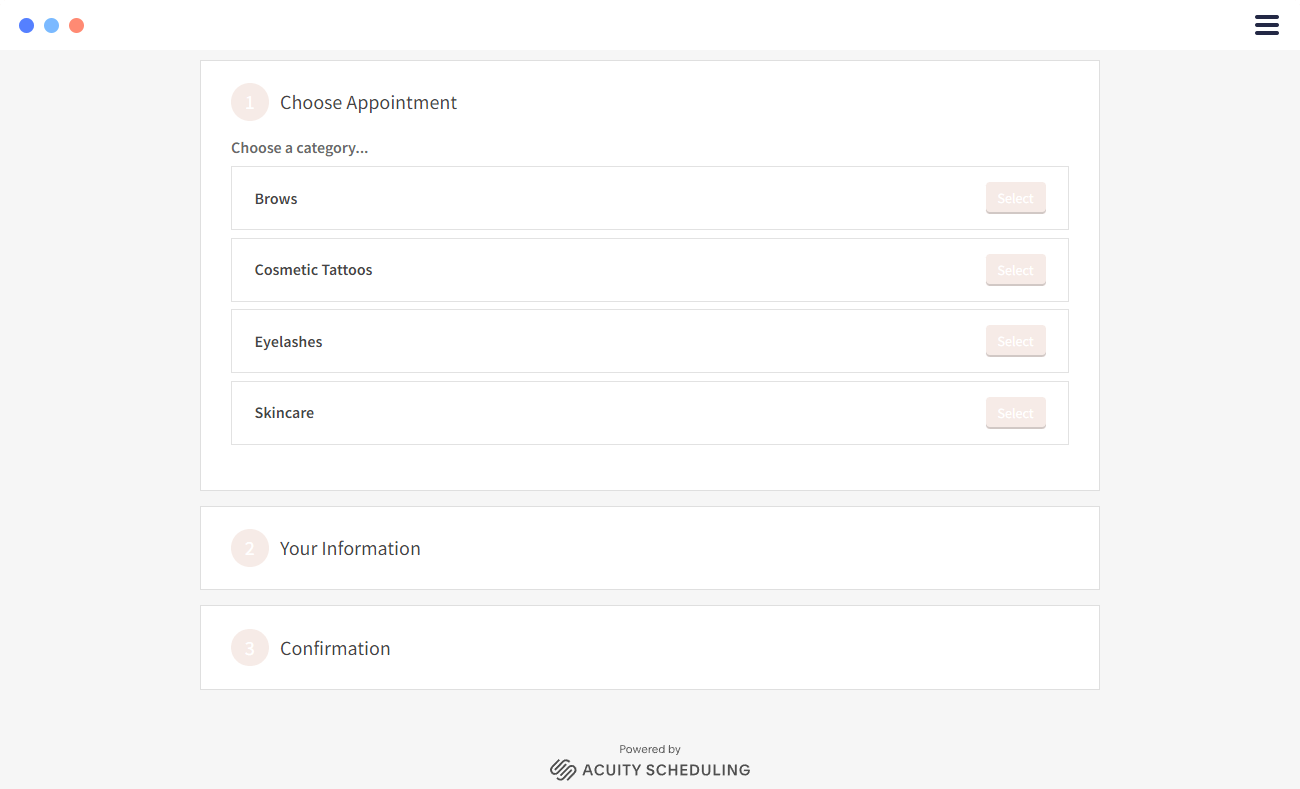Click the step 3 circle badge

click(249, 648)
